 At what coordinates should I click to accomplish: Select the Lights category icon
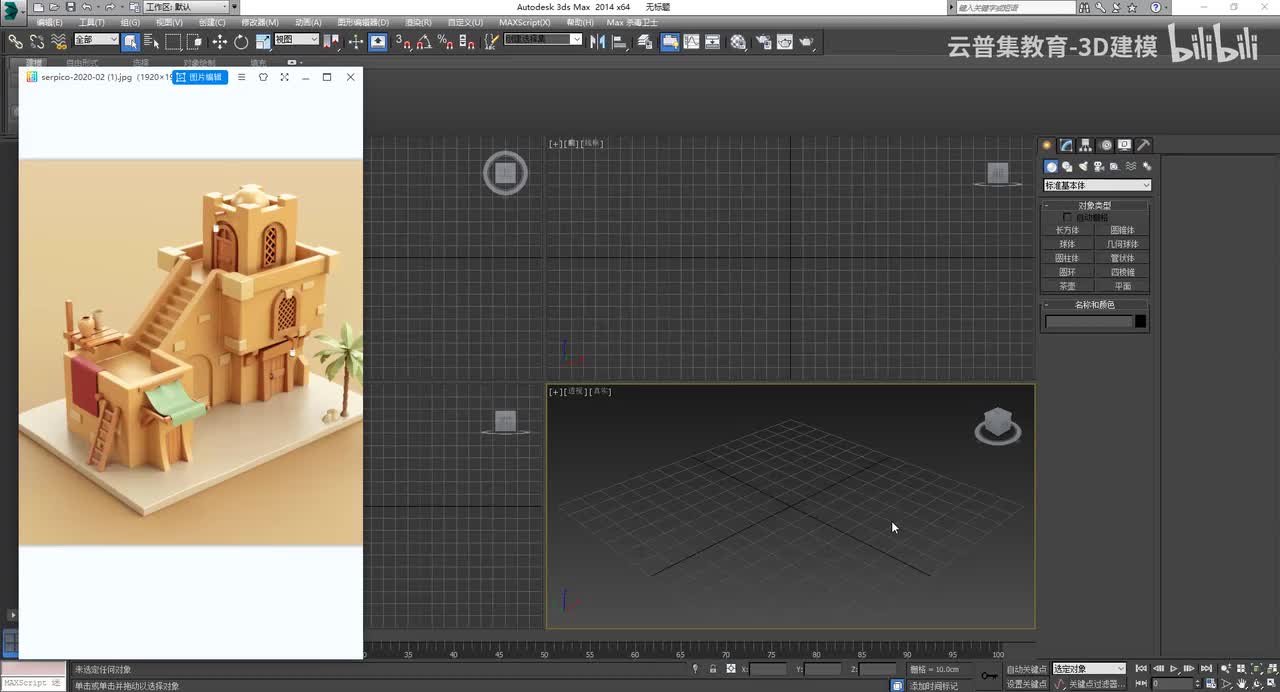pos(1083,166)
